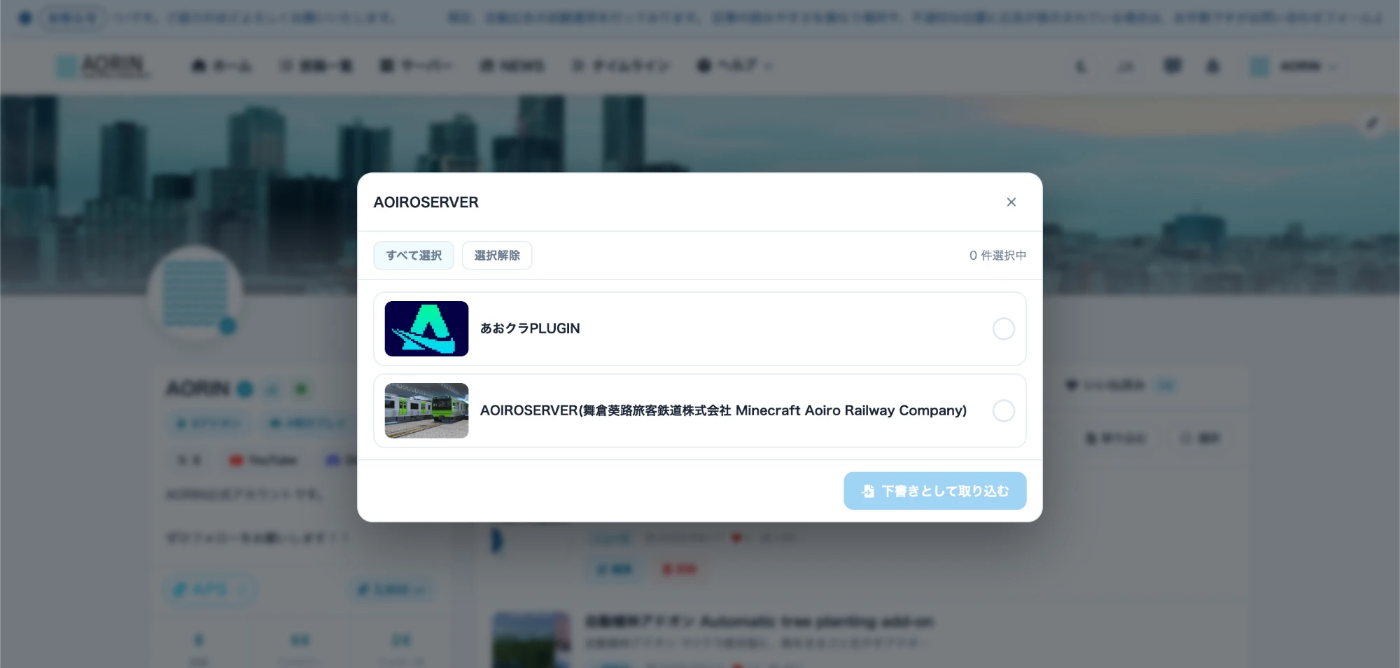Open ホーム in background navigation bar
This screenshot has width=1400, height=668.
pos(222,66)
